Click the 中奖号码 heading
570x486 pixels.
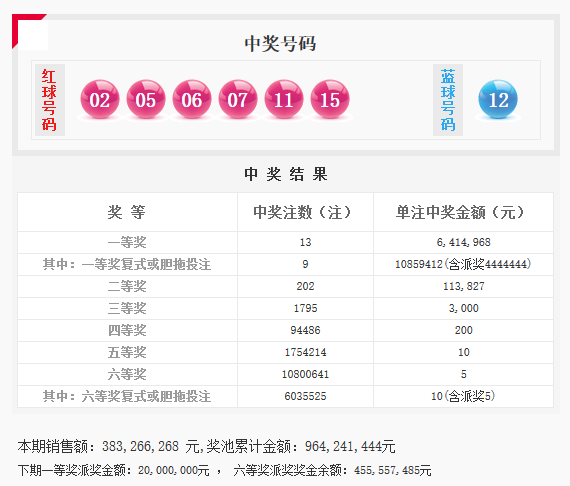click(280, 44)
